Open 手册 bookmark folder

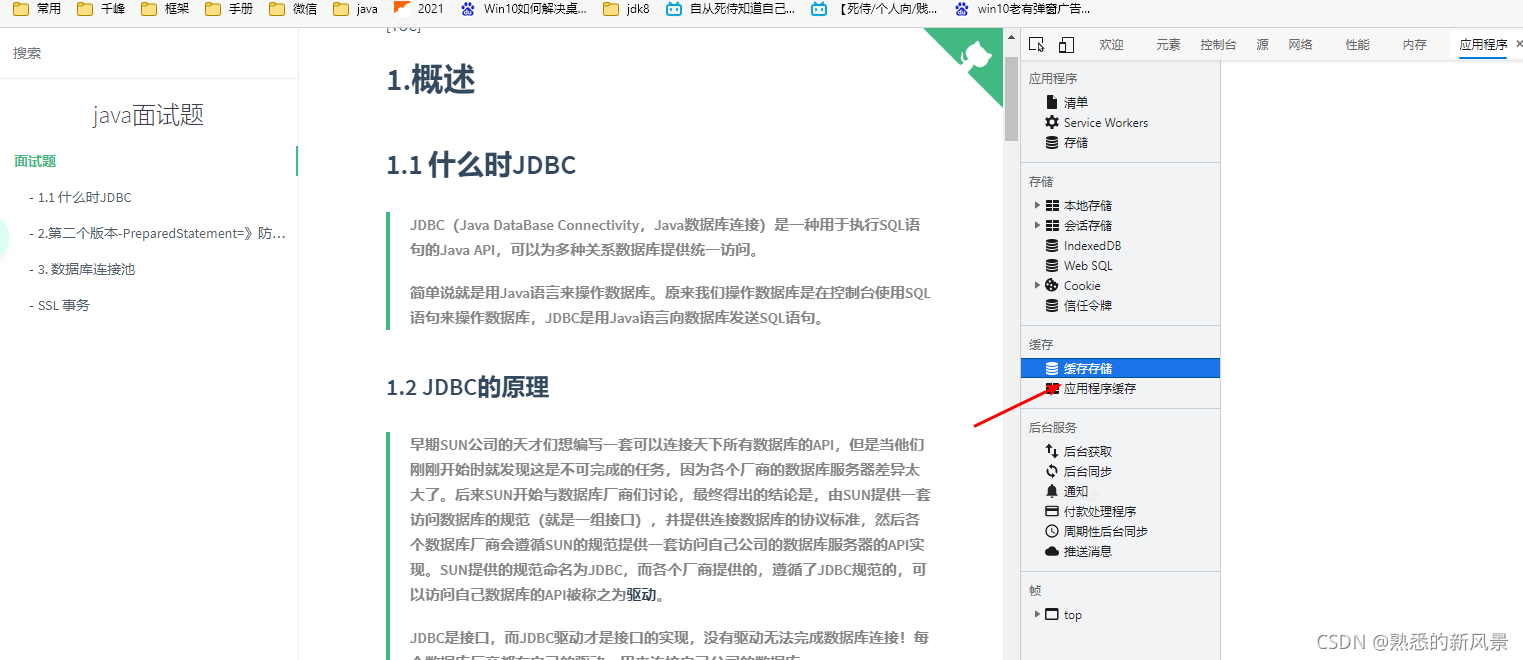[x=229, y=9]
